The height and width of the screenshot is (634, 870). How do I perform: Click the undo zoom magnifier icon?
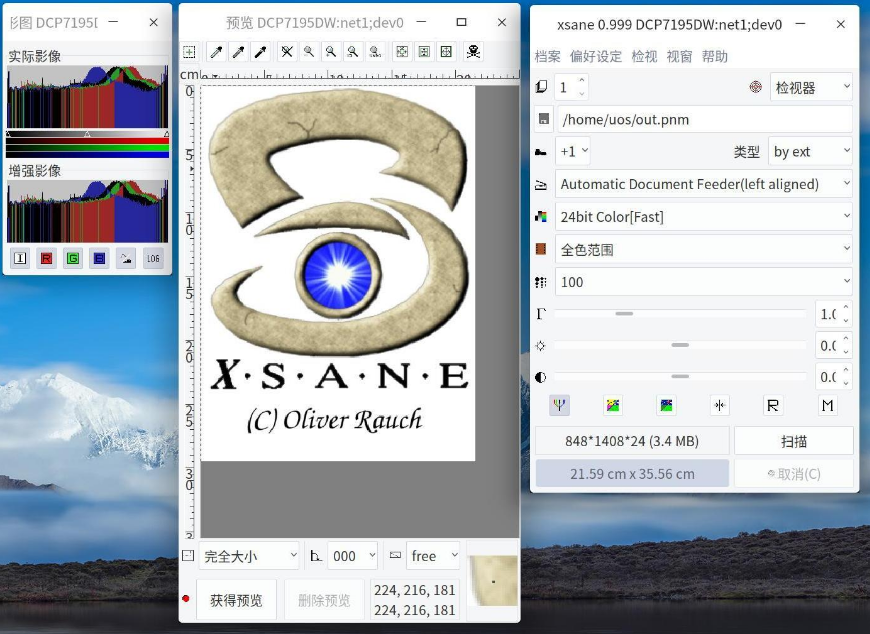(376, 52)
